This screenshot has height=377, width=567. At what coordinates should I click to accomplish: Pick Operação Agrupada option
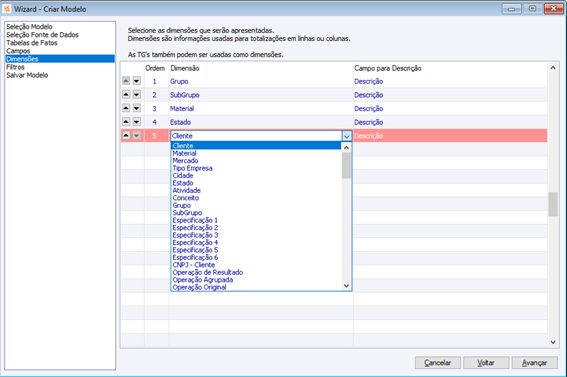coord(256,279)
